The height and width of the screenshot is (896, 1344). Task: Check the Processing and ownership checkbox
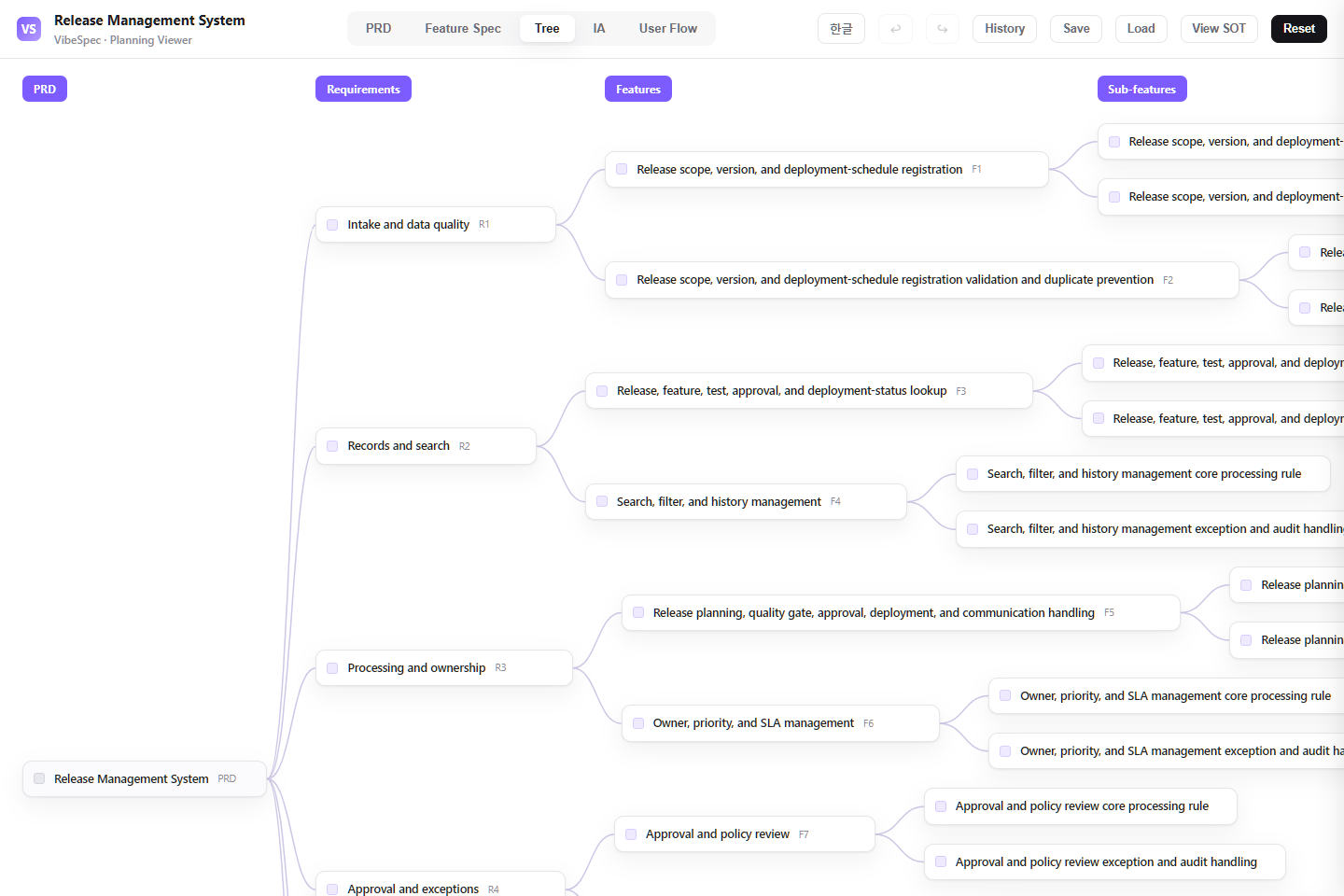point(332,668)
